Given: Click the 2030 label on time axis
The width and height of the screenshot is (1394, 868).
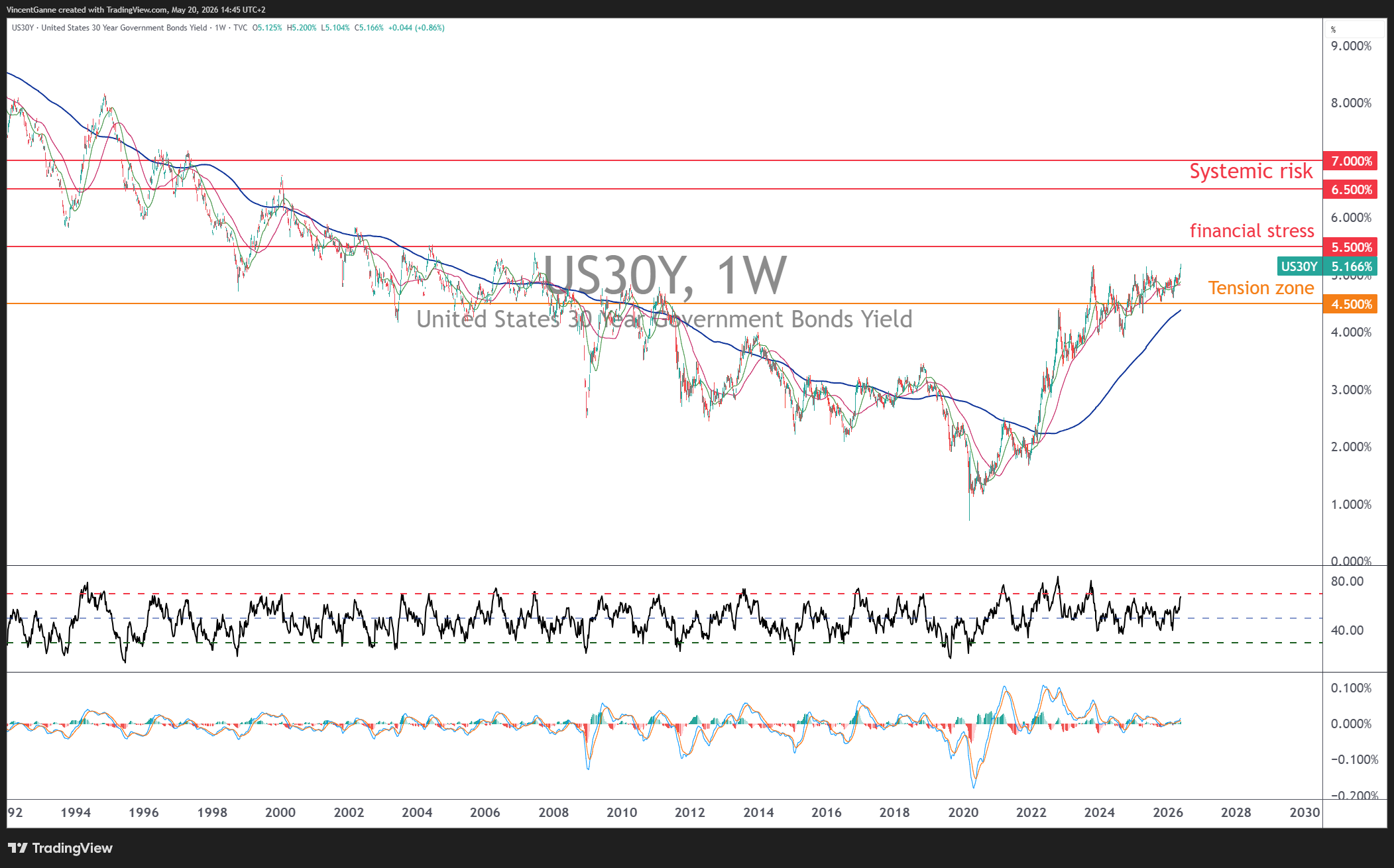Looking at the screenshot, I should pos(1305,812).
